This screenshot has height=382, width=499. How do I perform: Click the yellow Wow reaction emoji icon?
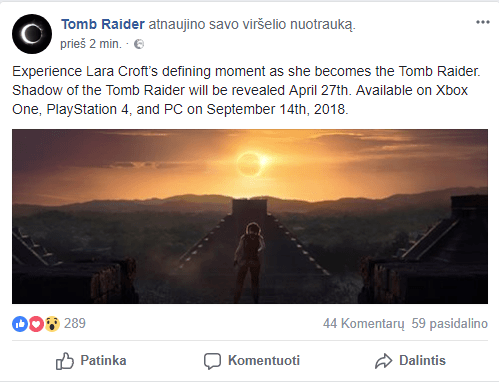(x=52, y=323)
